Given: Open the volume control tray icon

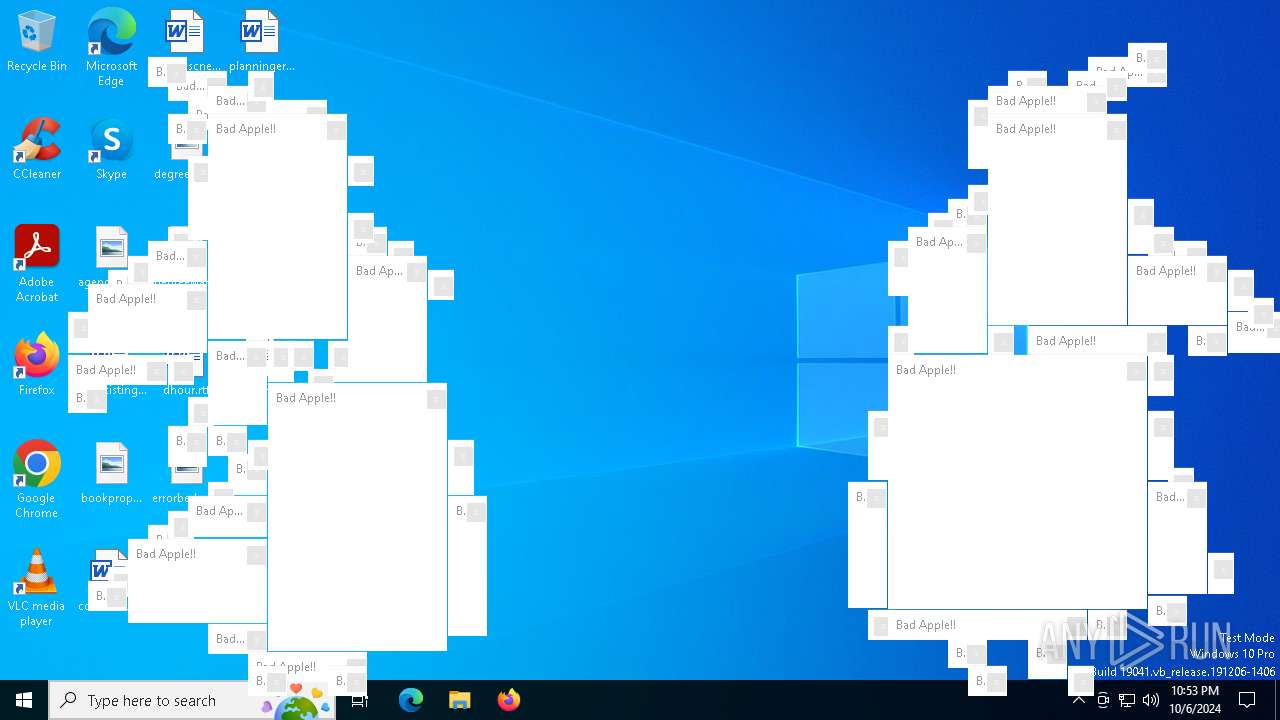Looking at the screenshot, I should pyautogui.click(x=1151, y=700).
